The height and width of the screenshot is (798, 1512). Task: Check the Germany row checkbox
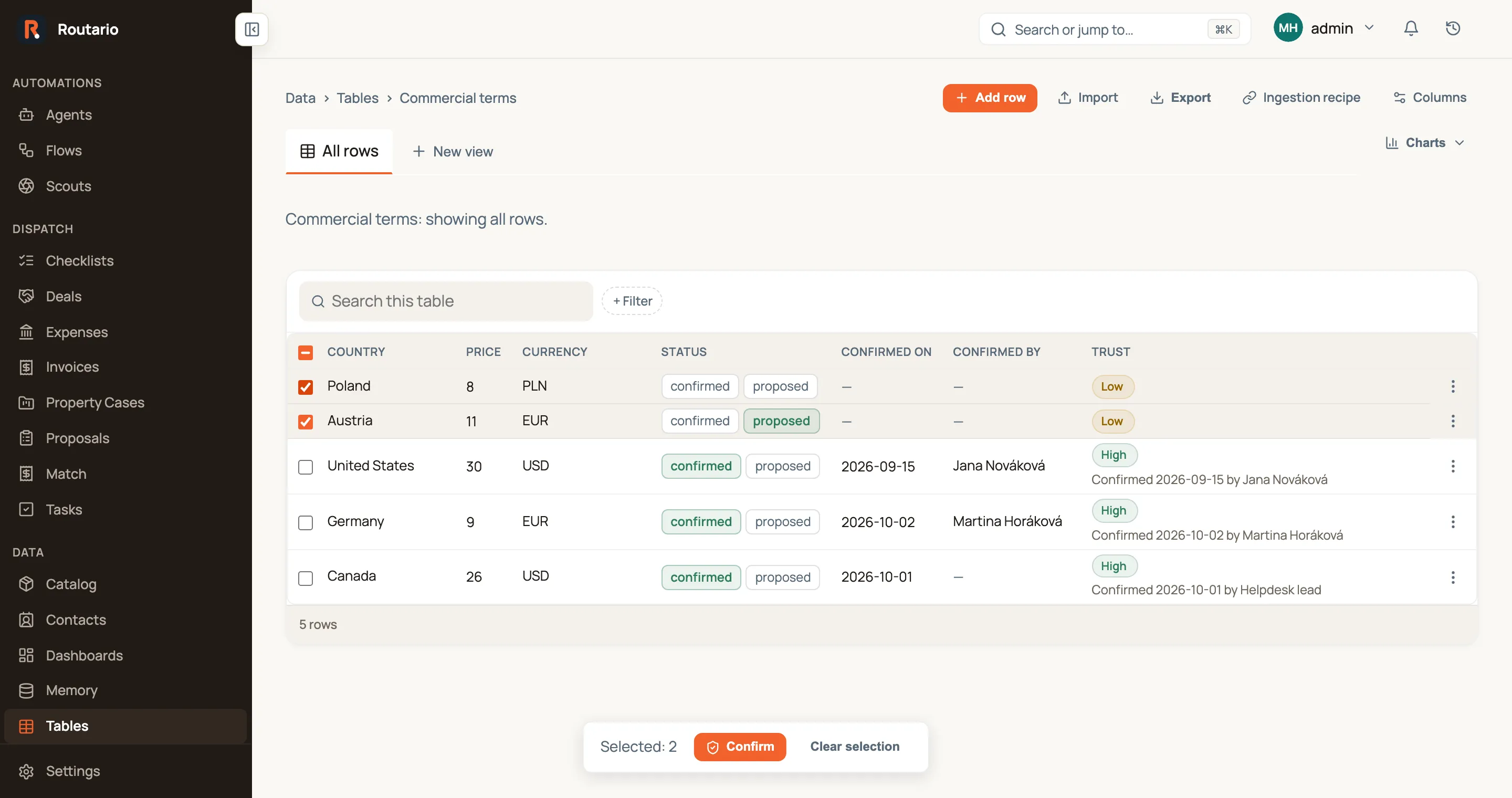pyautogui.click(x=305, y=523)
